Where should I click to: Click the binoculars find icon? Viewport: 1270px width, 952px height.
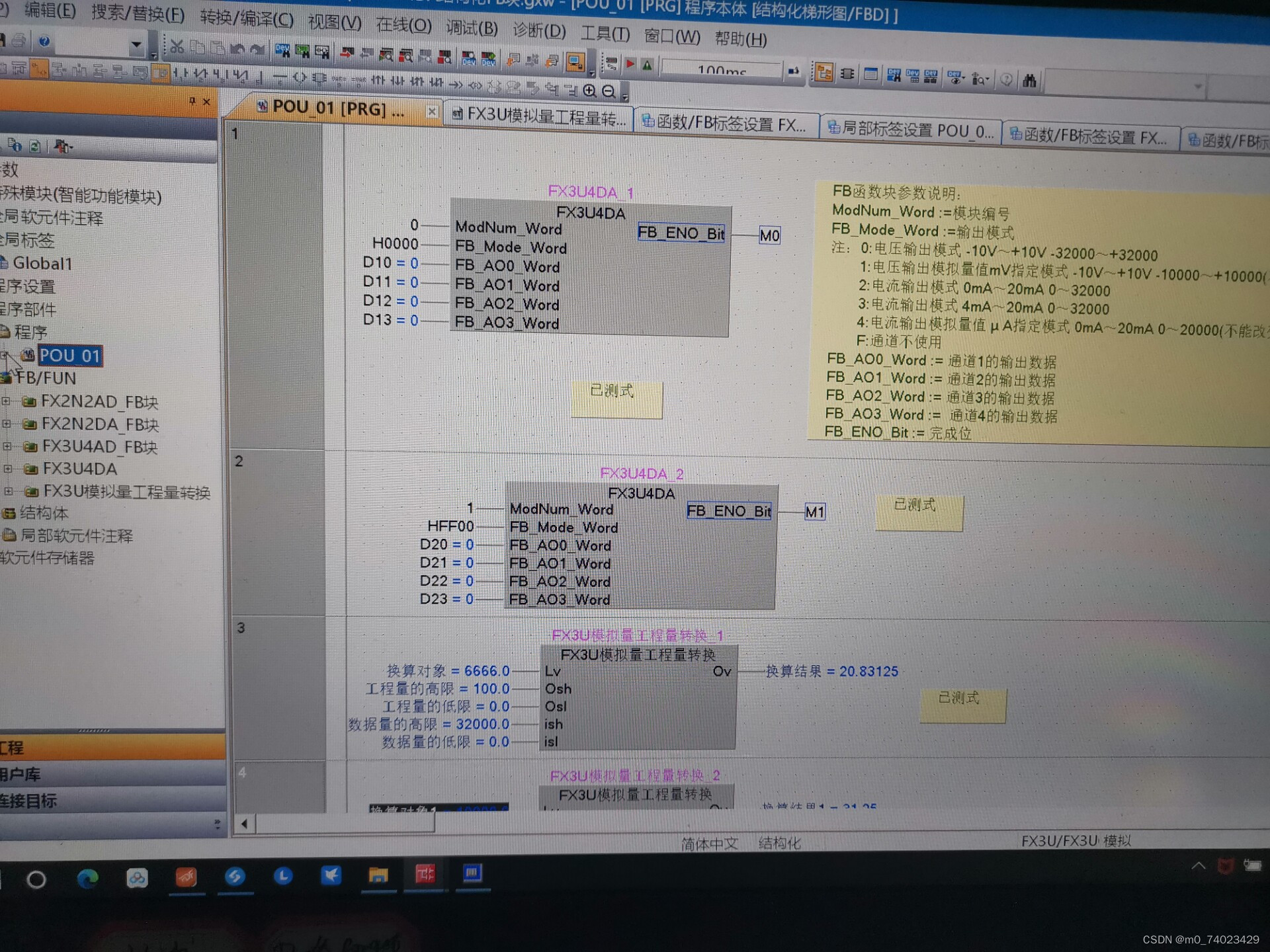tap(1029, 81)
